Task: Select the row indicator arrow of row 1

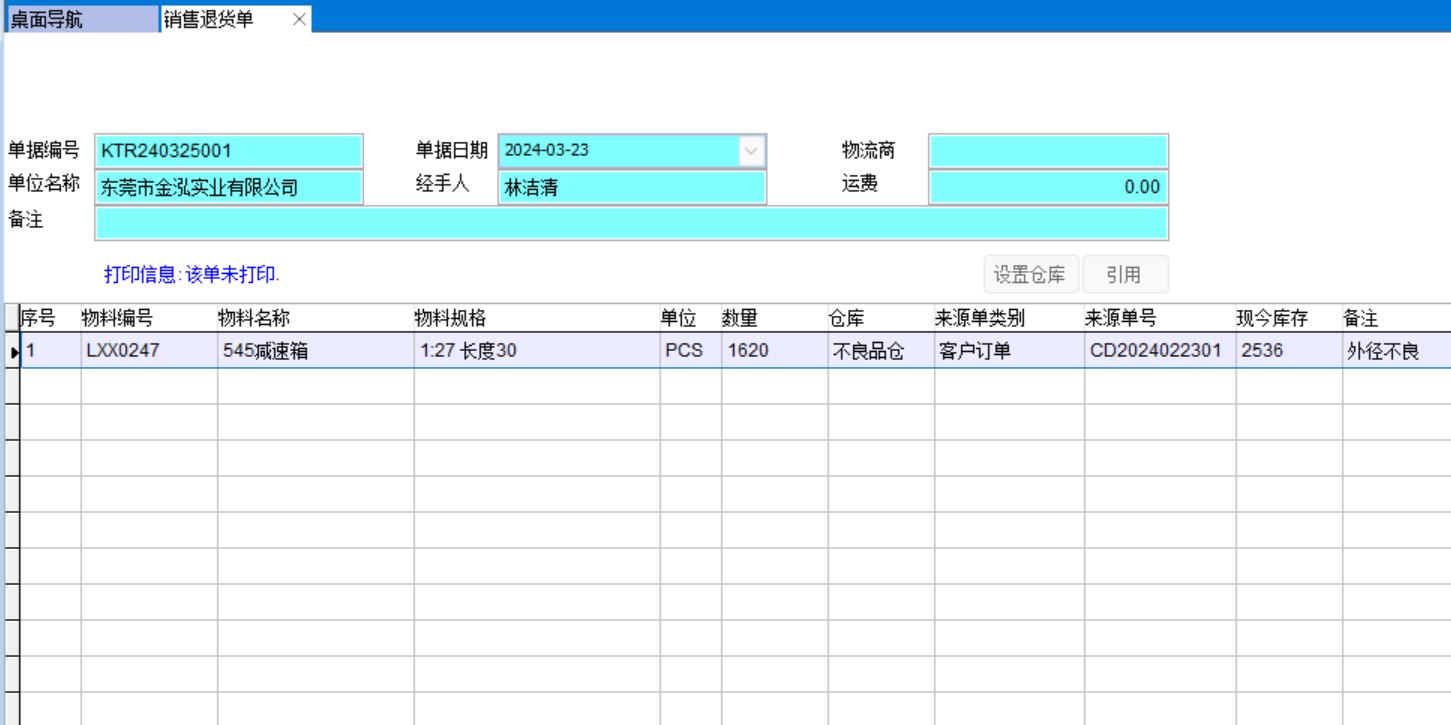Action: [12, 352]
